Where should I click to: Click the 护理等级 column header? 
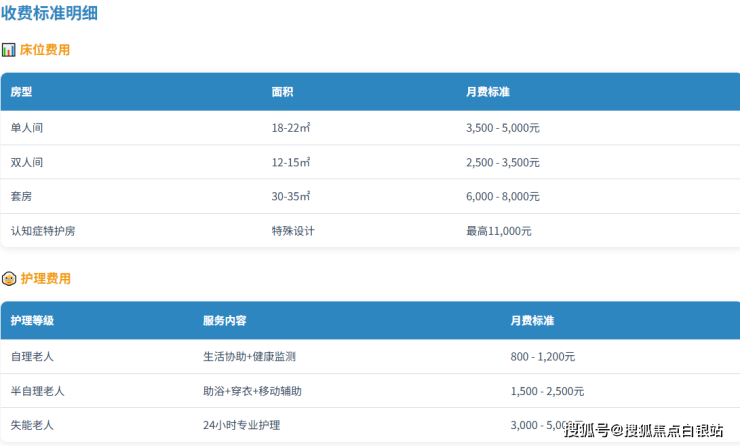coord(32,321)
